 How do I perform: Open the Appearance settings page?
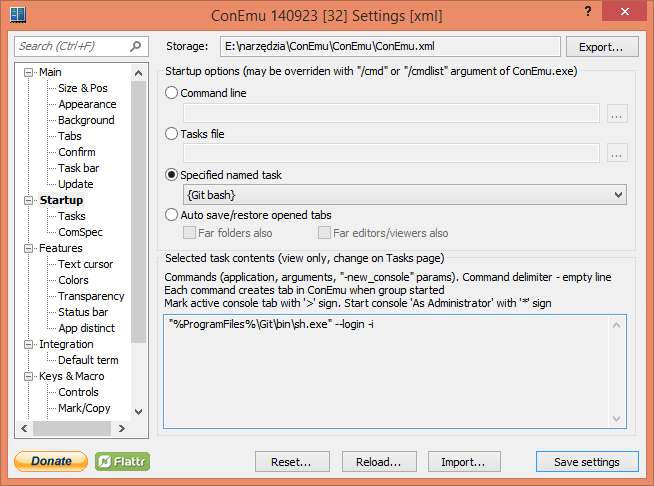[x=87, y=104]
